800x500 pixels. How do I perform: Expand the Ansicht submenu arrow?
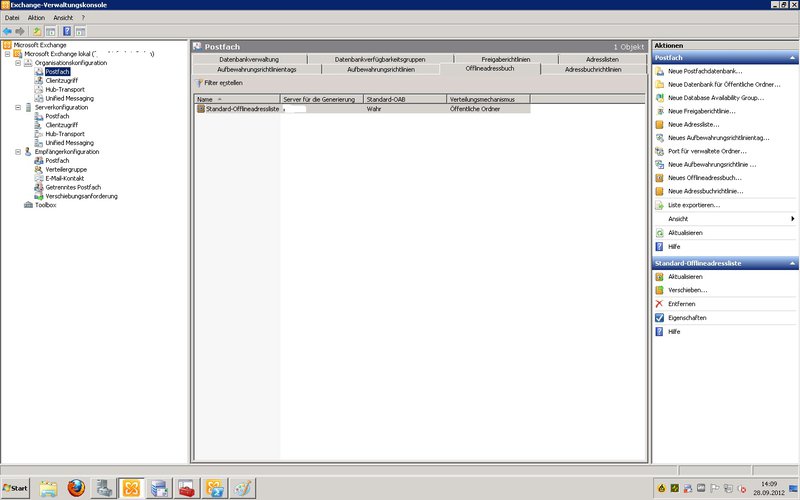792,219
